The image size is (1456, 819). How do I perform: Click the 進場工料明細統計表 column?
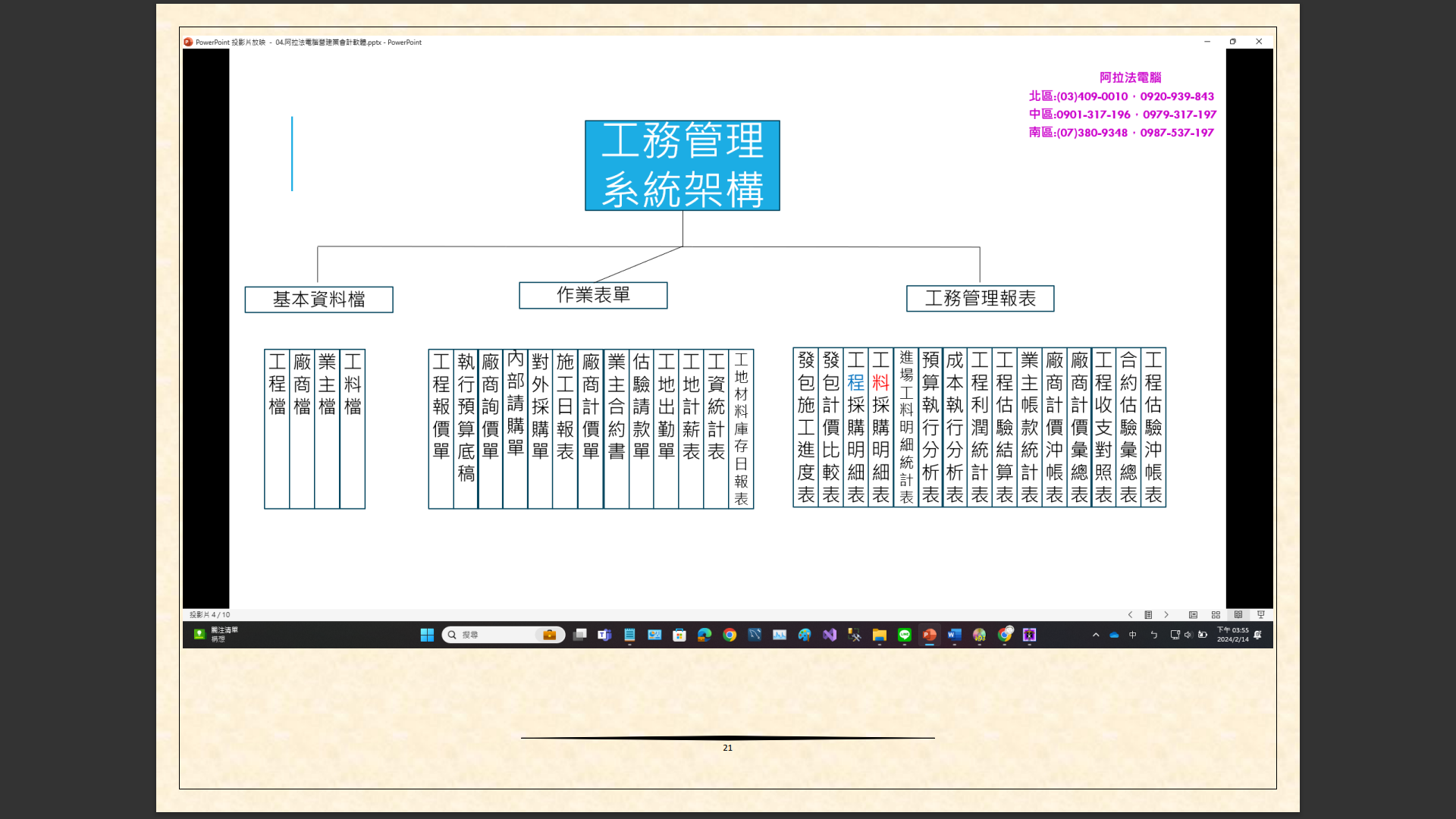pos(906,428)
